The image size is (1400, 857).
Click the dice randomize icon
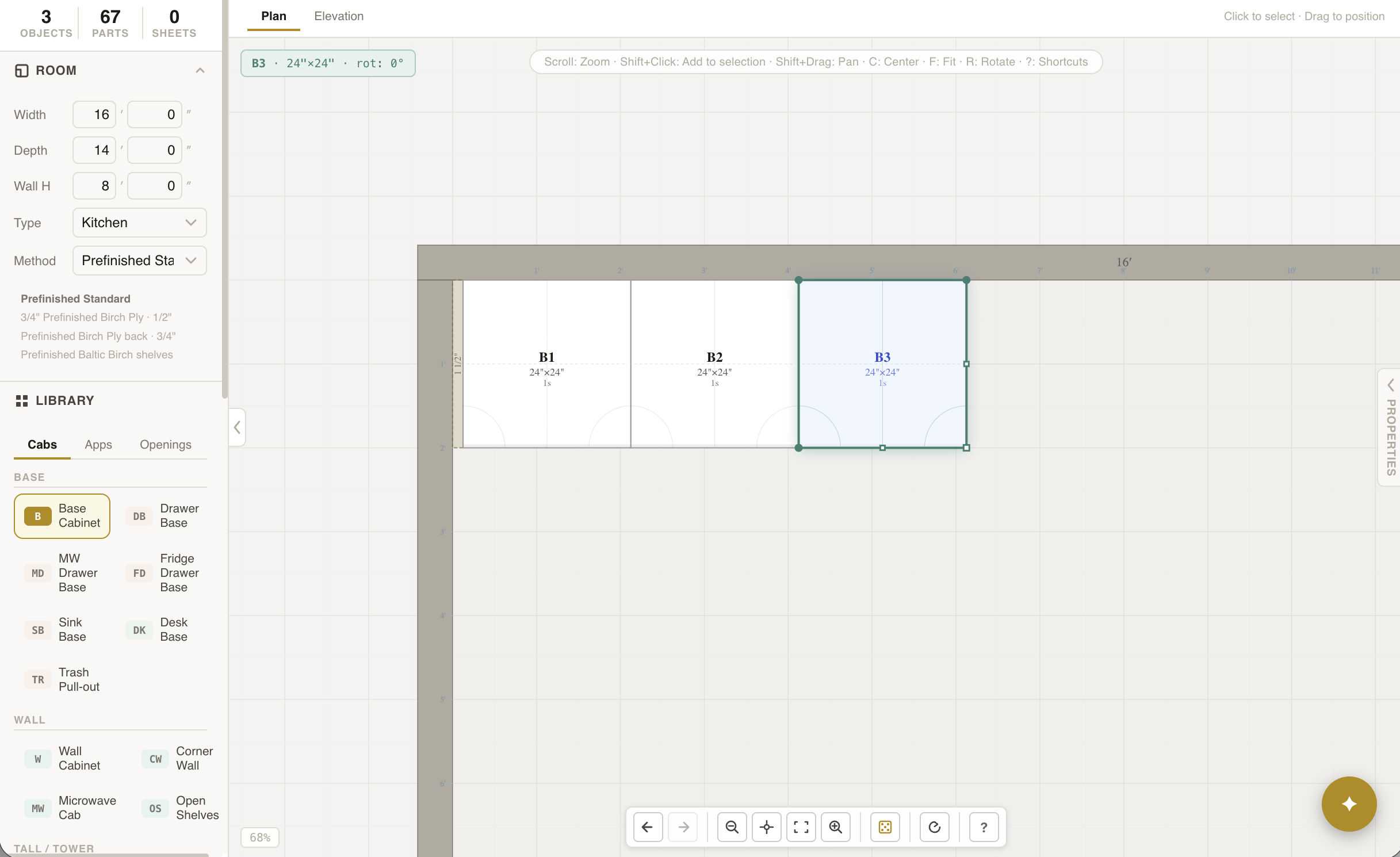click(885, 827)
